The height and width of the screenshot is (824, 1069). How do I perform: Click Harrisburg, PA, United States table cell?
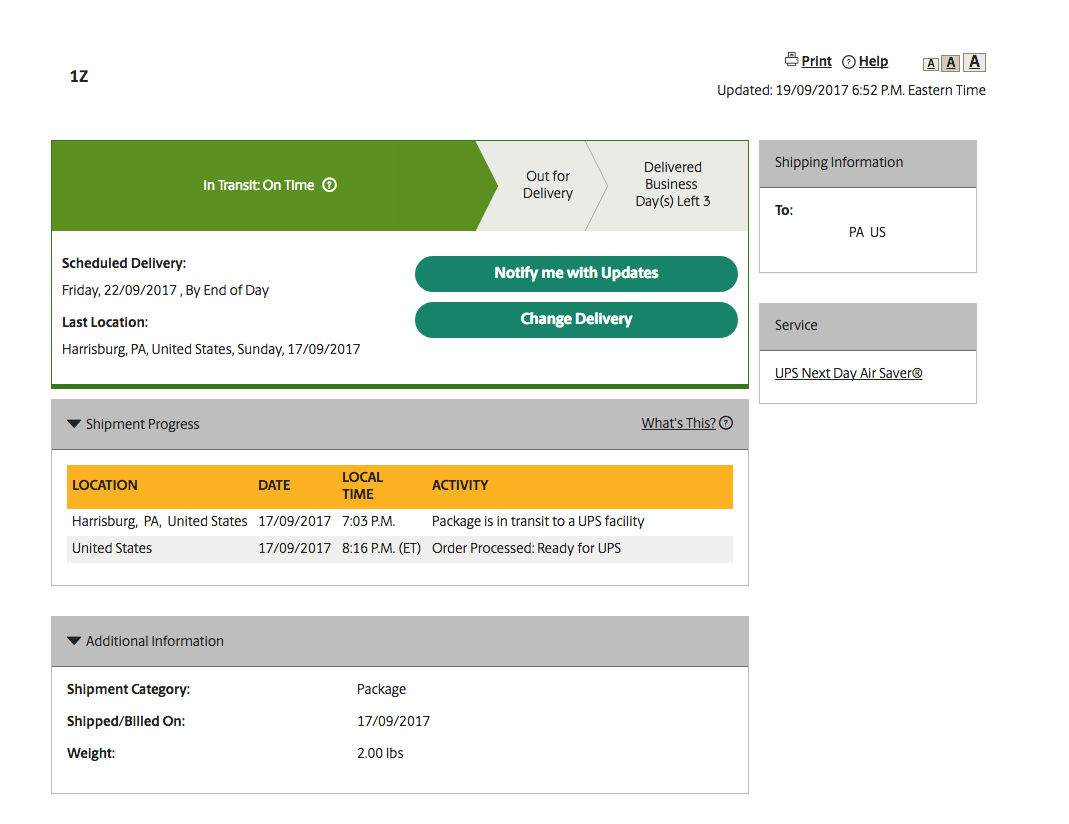pyautogui.click(x=160, y=521)
